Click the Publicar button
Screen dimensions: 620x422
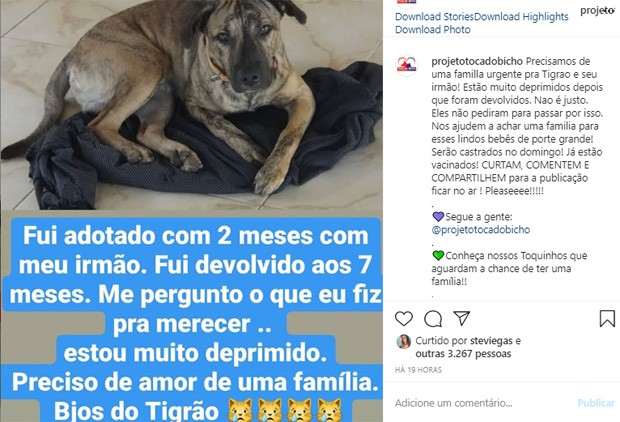[596, 403]
